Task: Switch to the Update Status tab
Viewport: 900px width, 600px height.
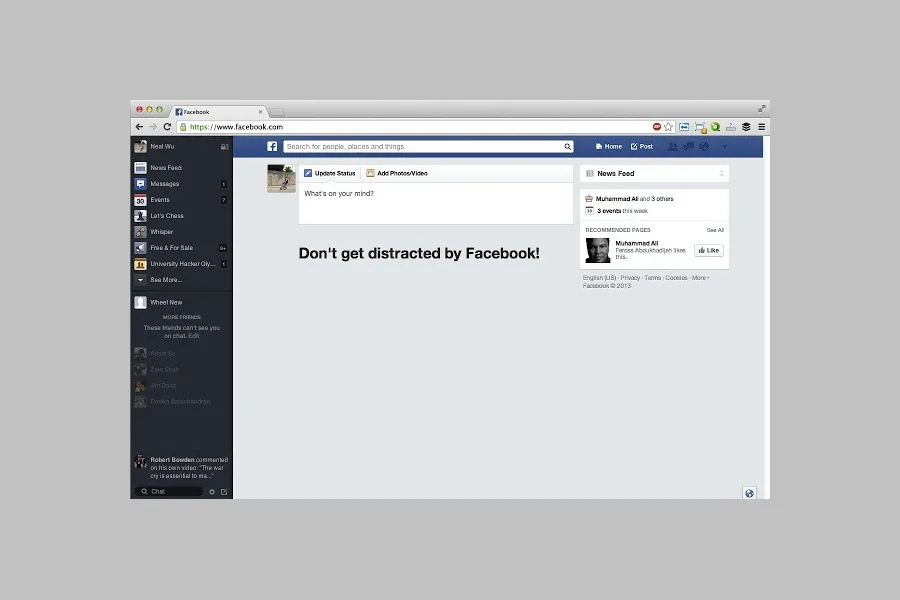Action: (x=329, y=173)
